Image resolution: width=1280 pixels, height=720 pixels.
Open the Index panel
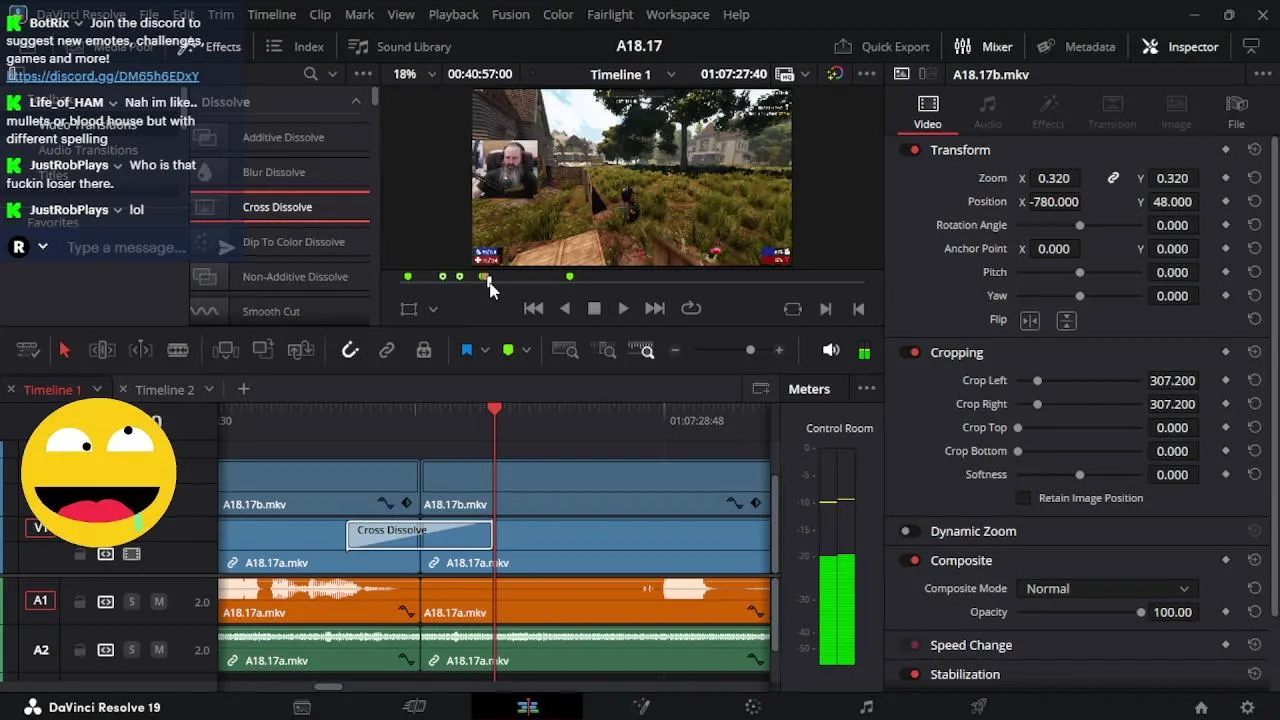(x=294, y=47)
